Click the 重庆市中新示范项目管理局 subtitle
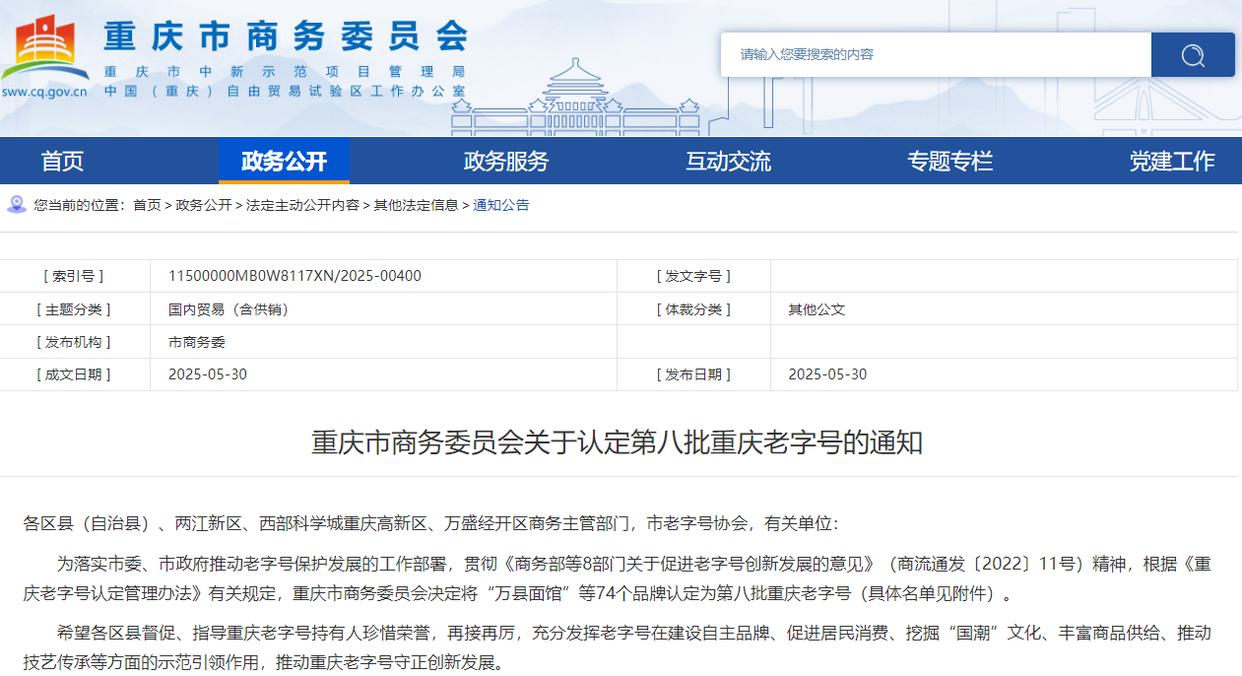Viewport: 1242px width, 676px height. 285,72
